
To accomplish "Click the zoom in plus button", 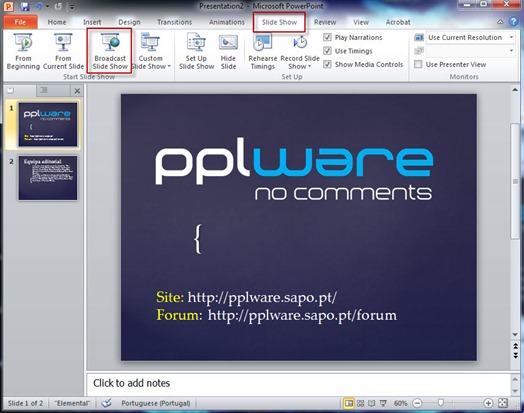I will pos(488,403).
